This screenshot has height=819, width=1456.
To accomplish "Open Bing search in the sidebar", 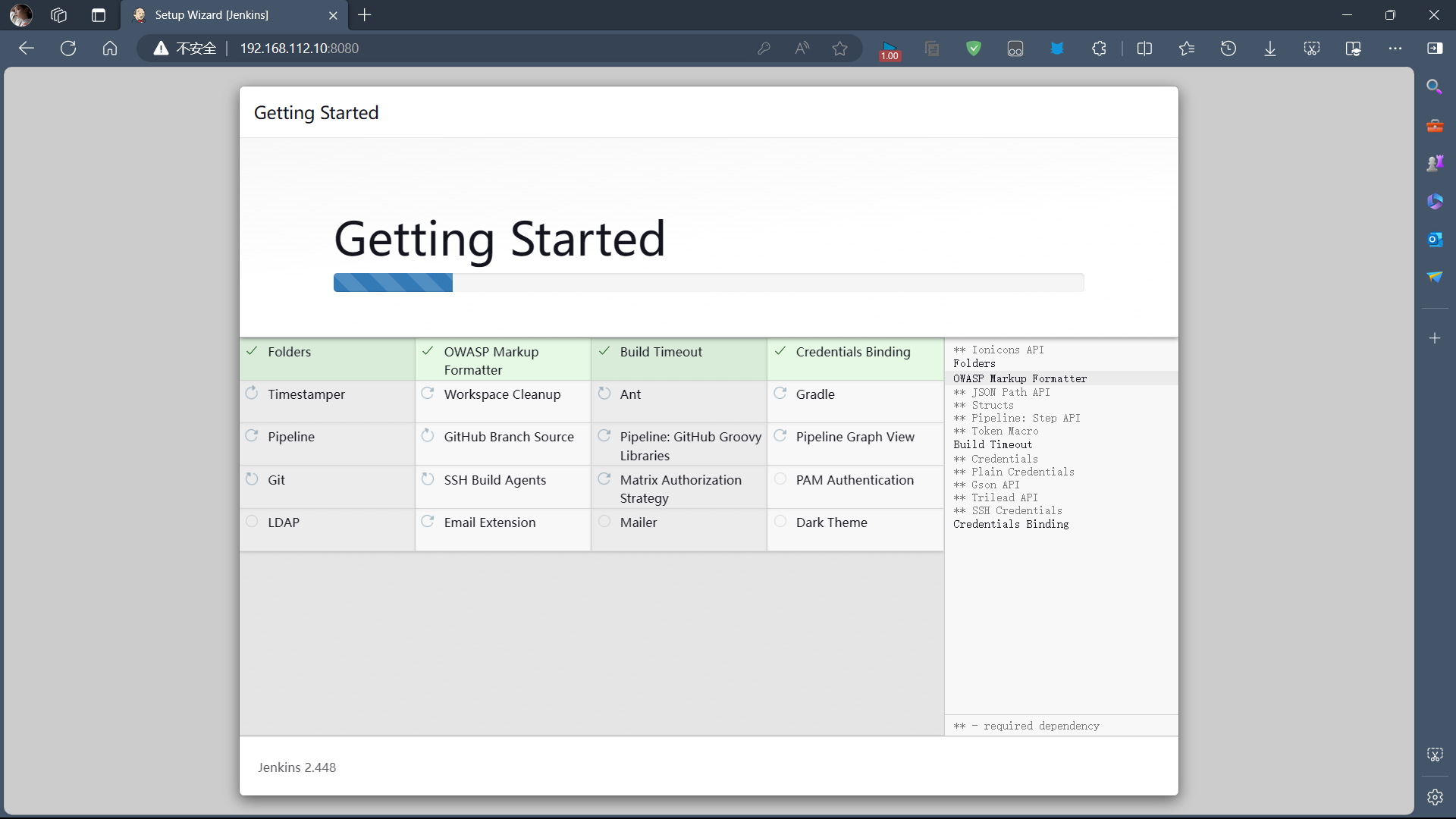I will point(1435,86).
